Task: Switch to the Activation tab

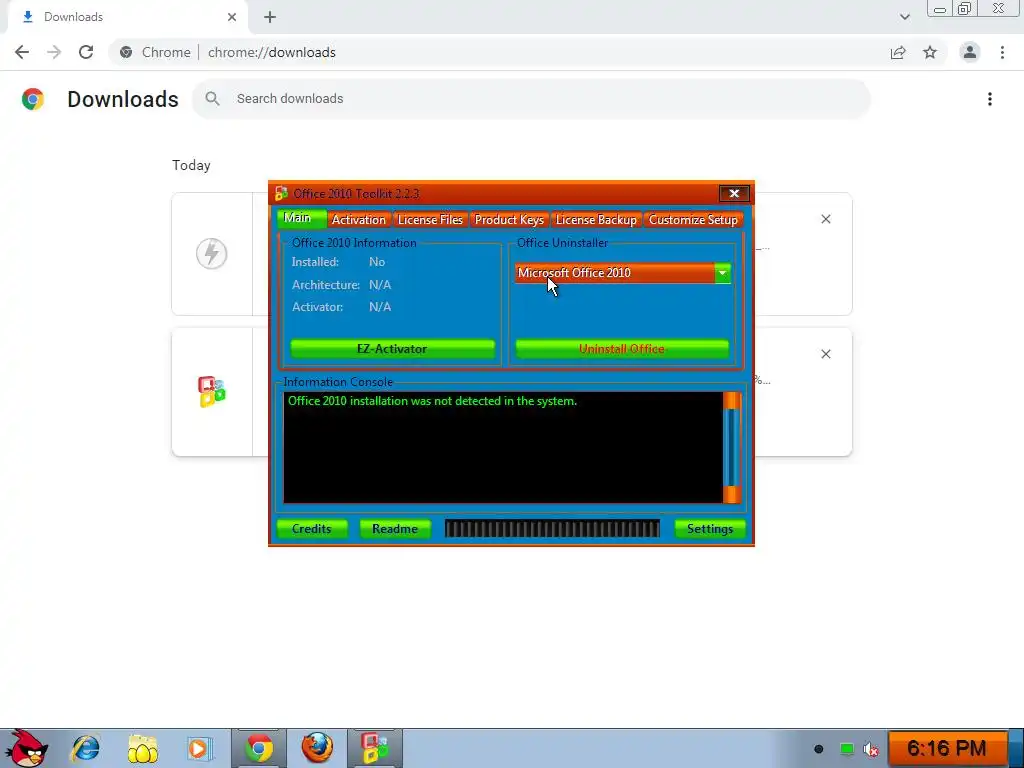Action: point(359,220)
